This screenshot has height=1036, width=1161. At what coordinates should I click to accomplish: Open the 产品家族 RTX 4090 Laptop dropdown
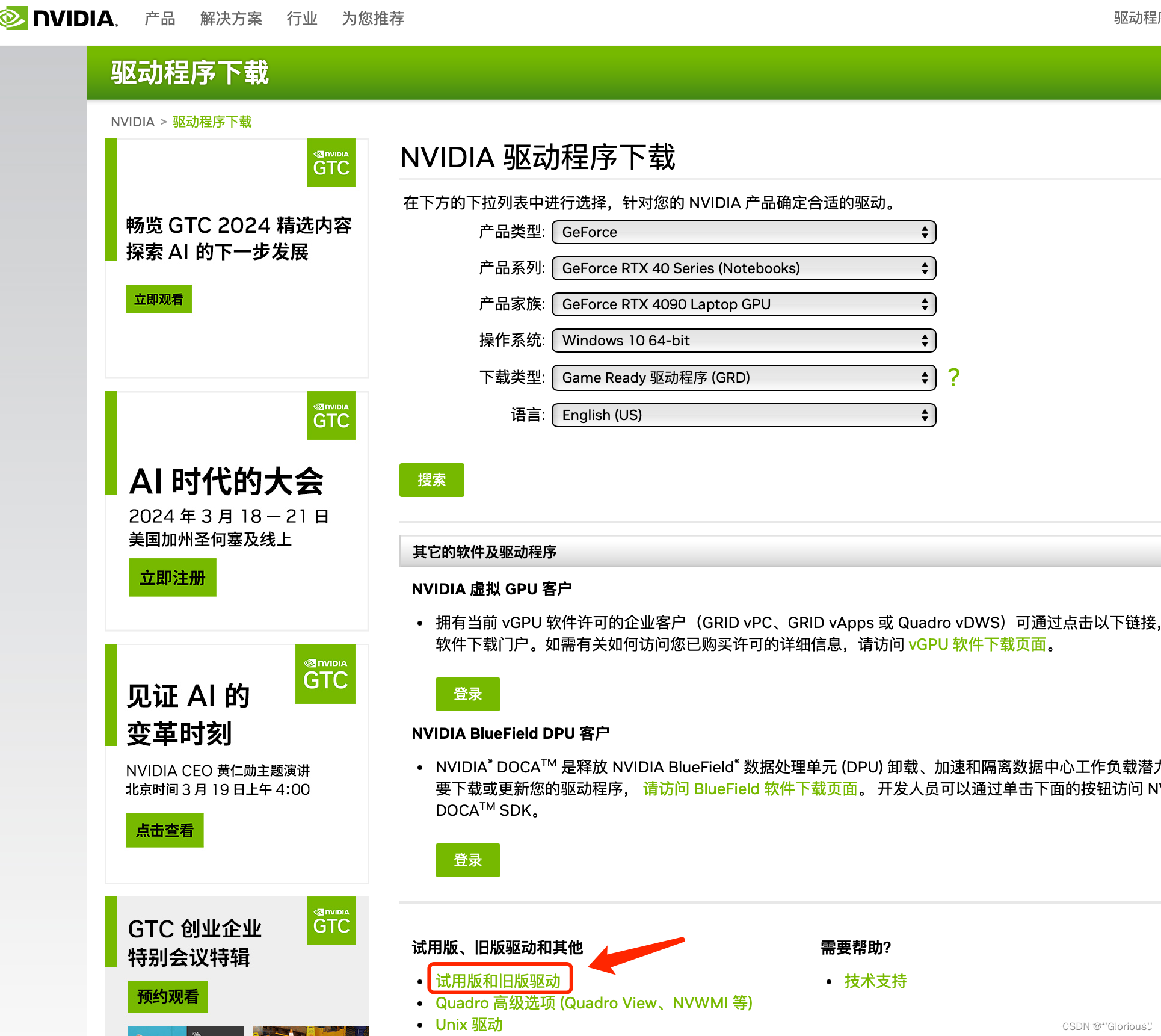click(744, 304)
